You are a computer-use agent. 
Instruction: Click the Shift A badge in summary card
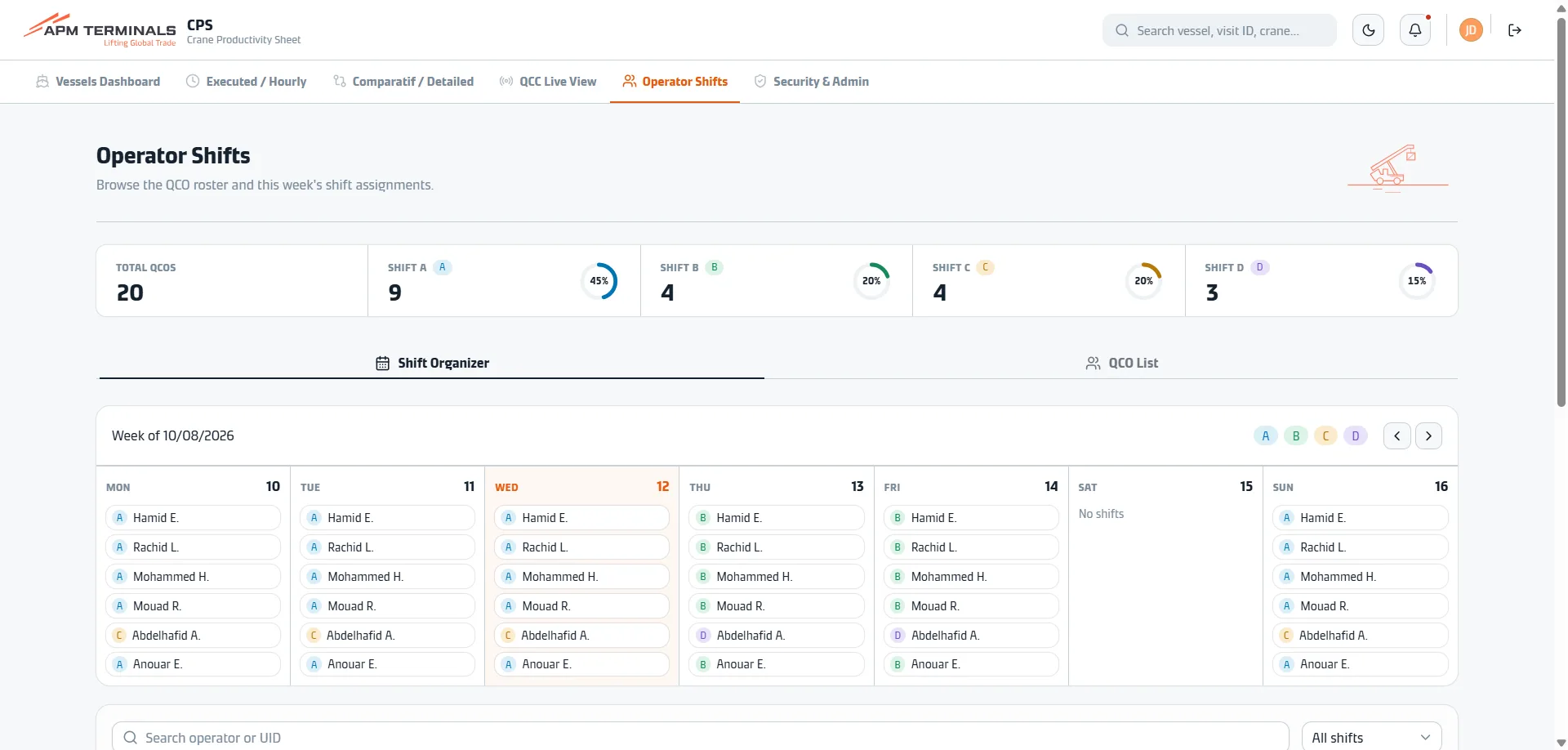click(x=443, y=267)
